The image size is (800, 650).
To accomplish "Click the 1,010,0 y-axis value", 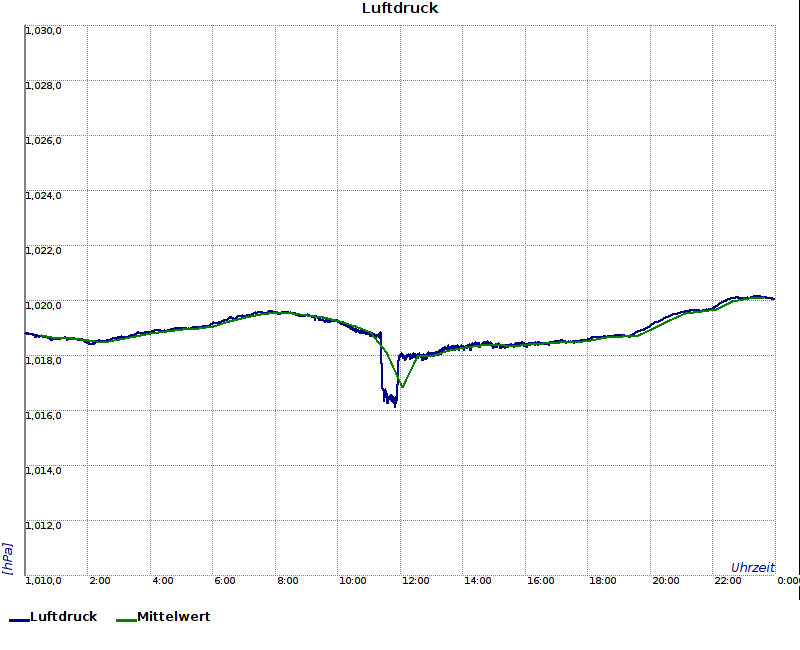I will (43, 581).
